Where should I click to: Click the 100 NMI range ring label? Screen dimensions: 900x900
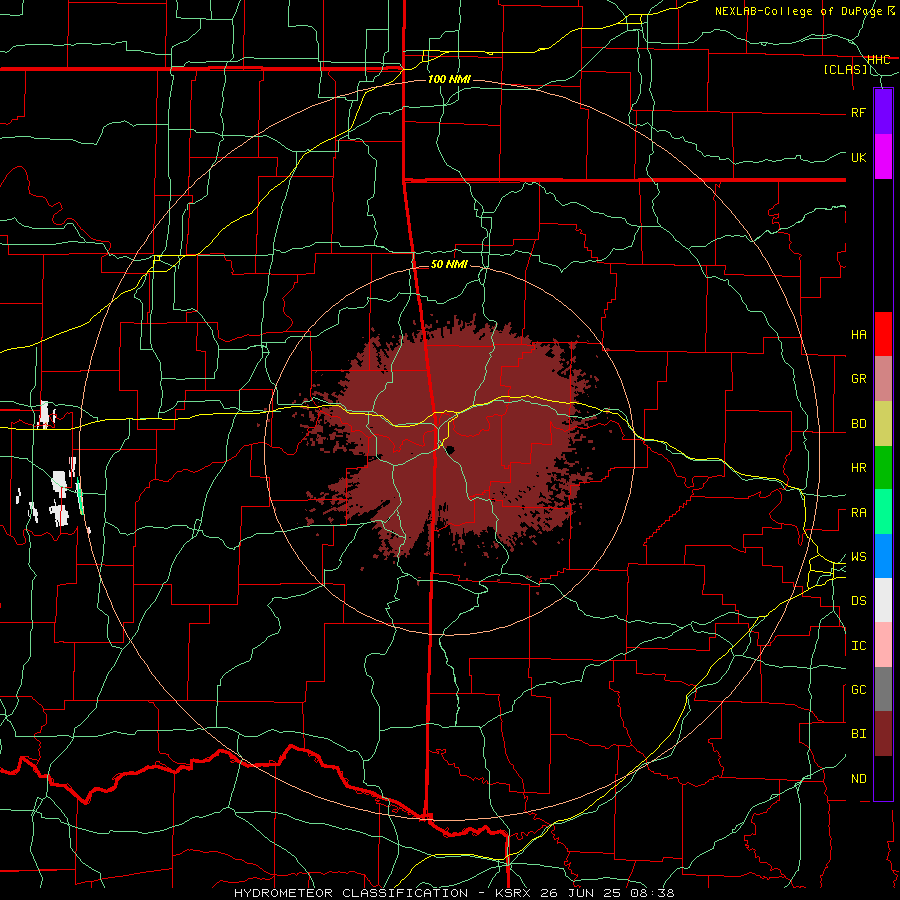pos(449,79)
